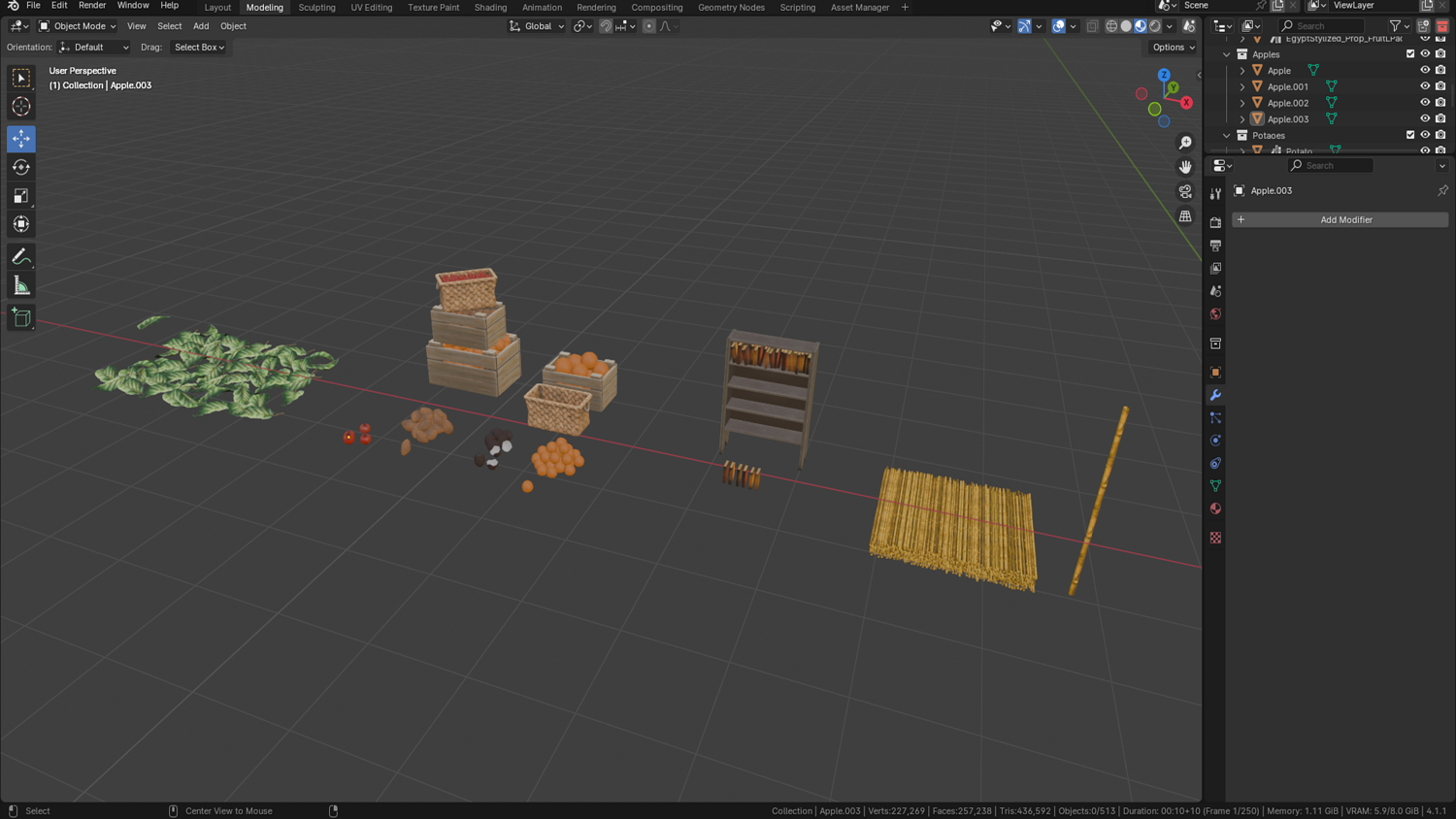The height and width of the screenshot is (819, 1456).
Task: Open the Texture properties checkerboard tab
Action: coord(1215,538)
